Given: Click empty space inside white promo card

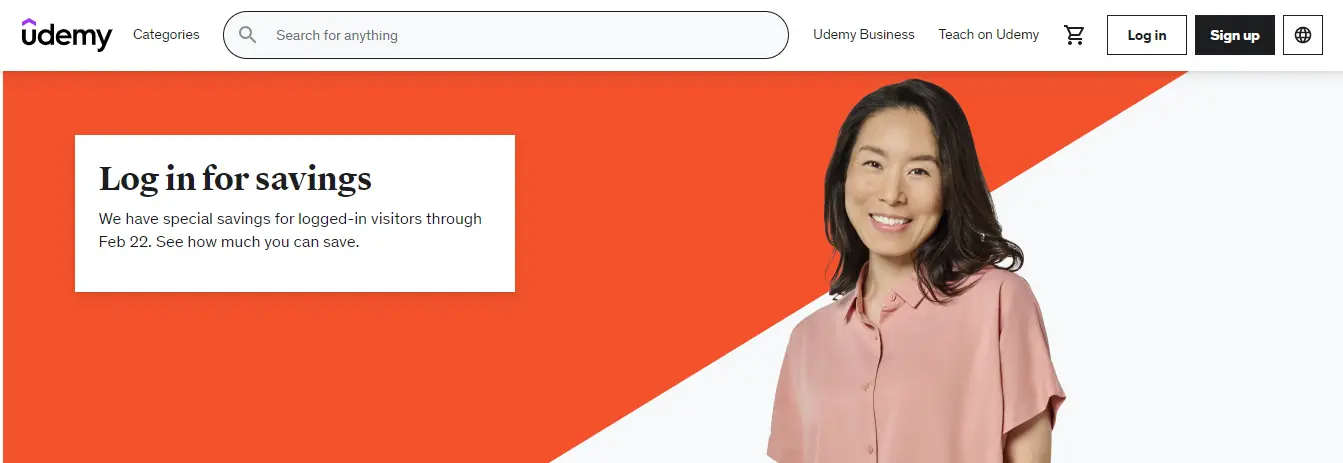Looking at the screenshot, I should [440, 270].
